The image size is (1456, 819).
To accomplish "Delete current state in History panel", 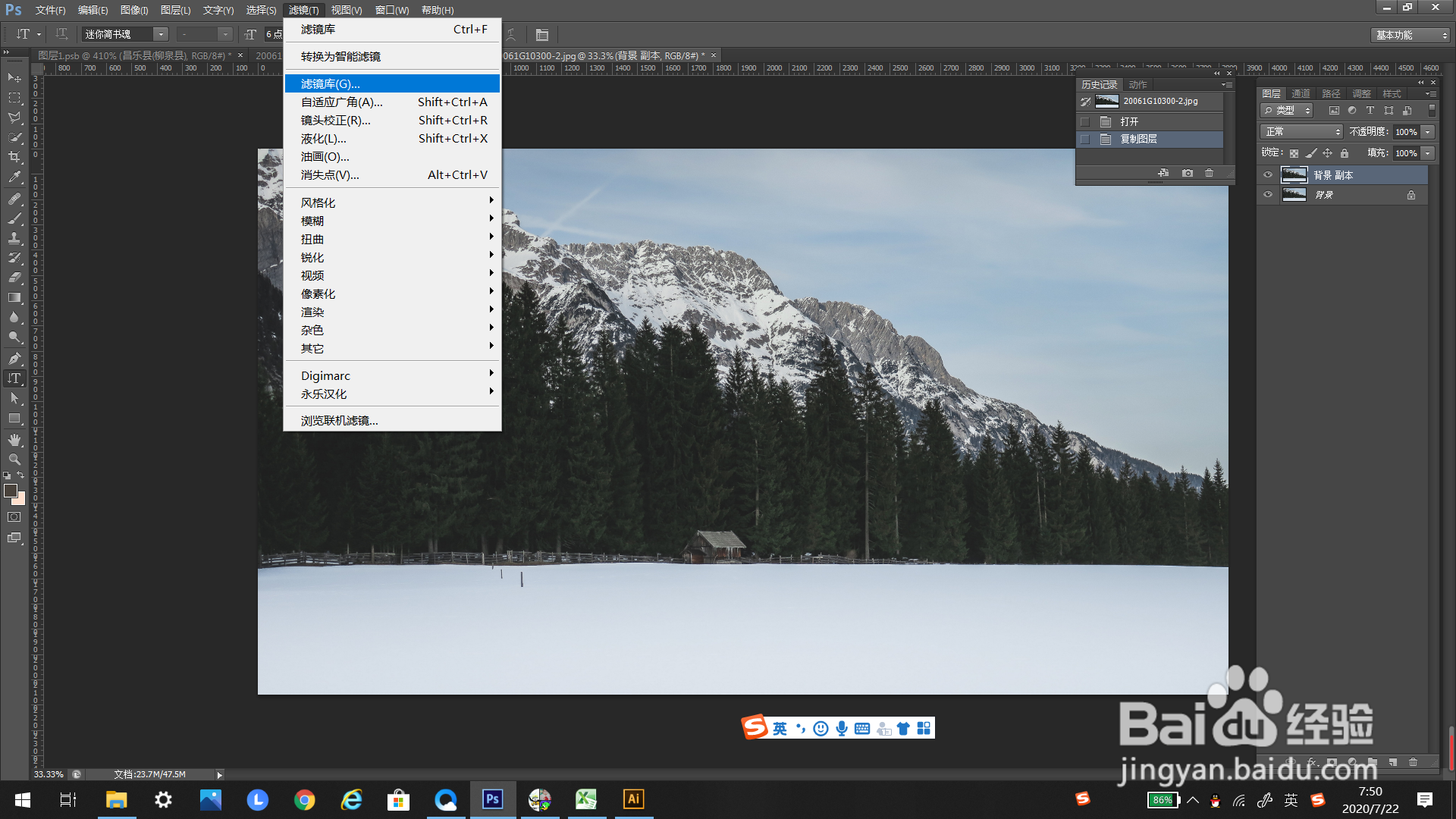I will click(1210, 174).
